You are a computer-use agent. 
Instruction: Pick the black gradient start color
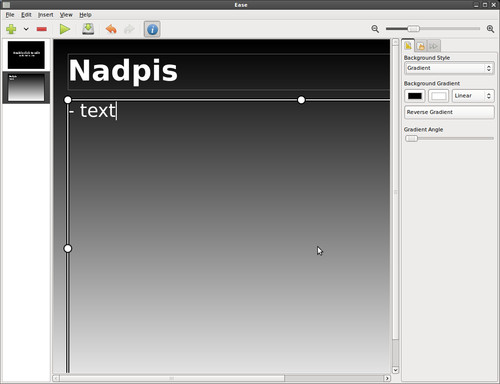415,96
